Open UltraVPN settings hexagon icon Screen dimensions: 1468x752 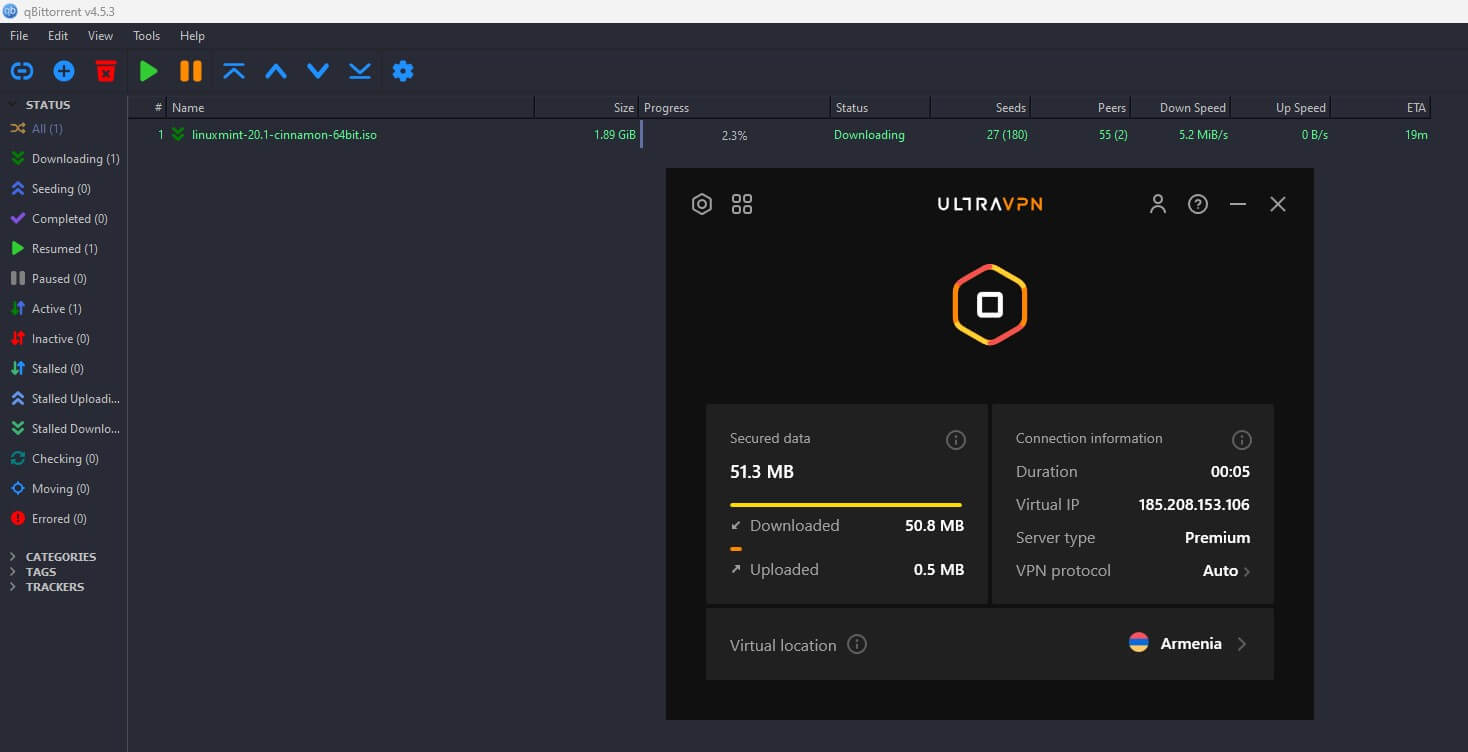(702, 204)
